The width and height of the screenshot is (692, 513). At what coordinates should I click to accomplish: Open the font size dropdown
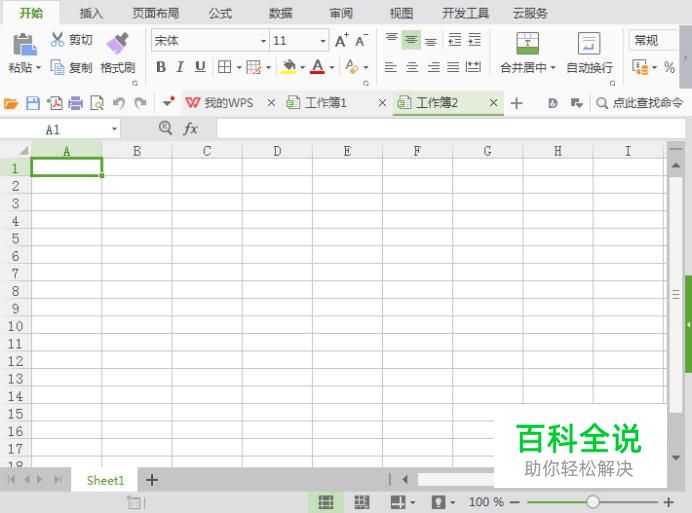click(x=323, y=41)
